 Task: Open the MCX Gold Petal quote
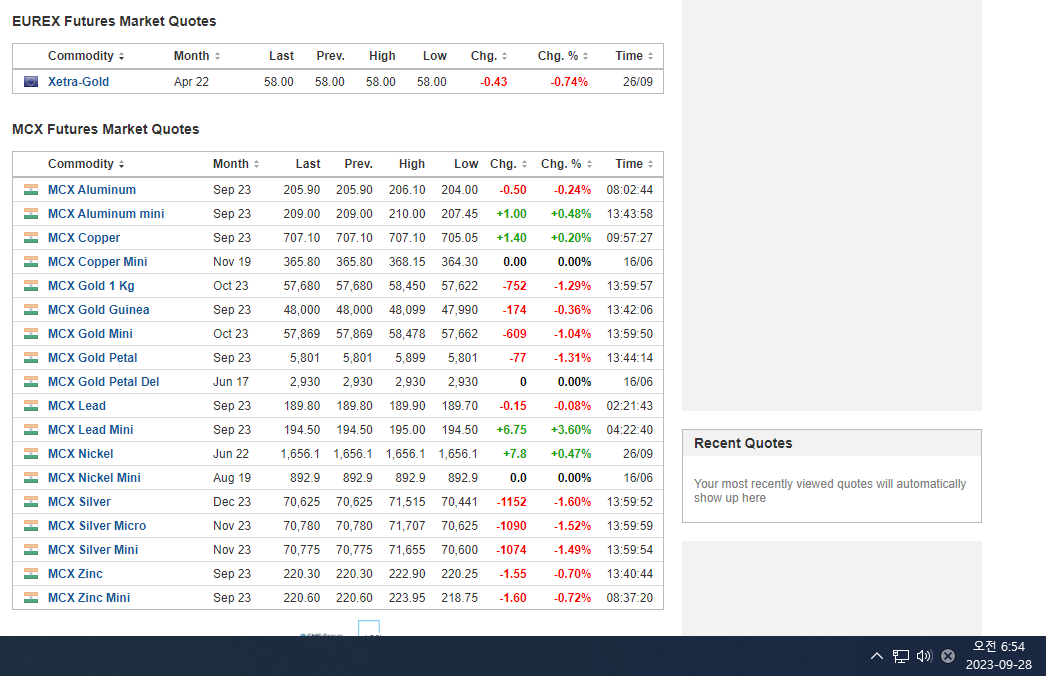click(92, 358)
